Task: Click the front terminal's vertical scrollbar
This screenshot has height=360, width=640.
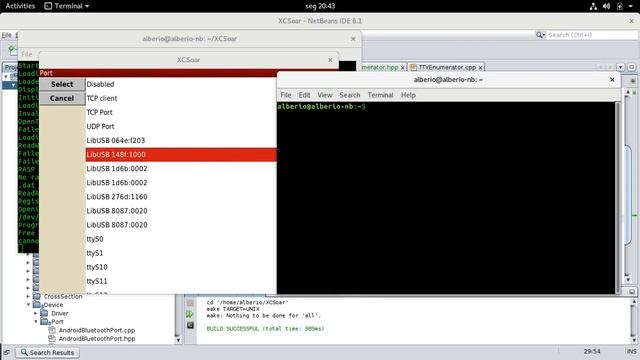Action: (x=618, y=197)
